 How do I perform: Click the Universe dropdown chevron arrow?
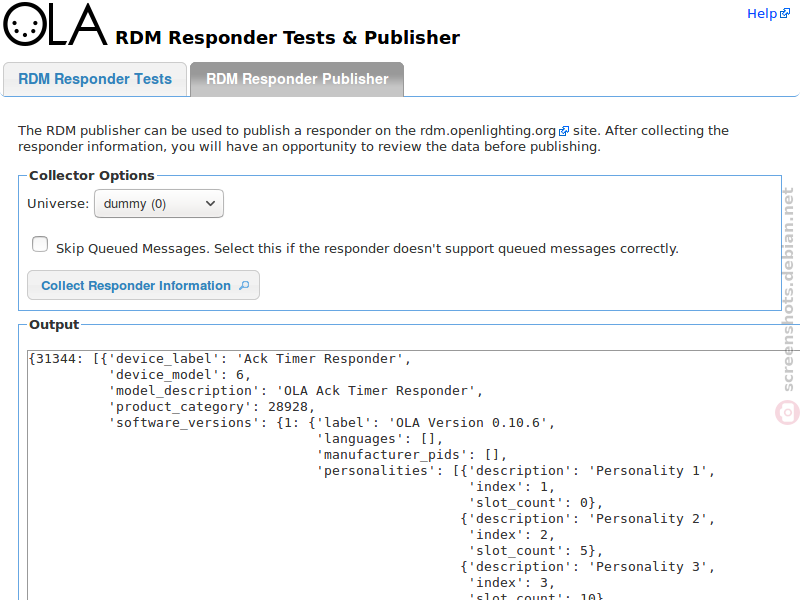210,204
